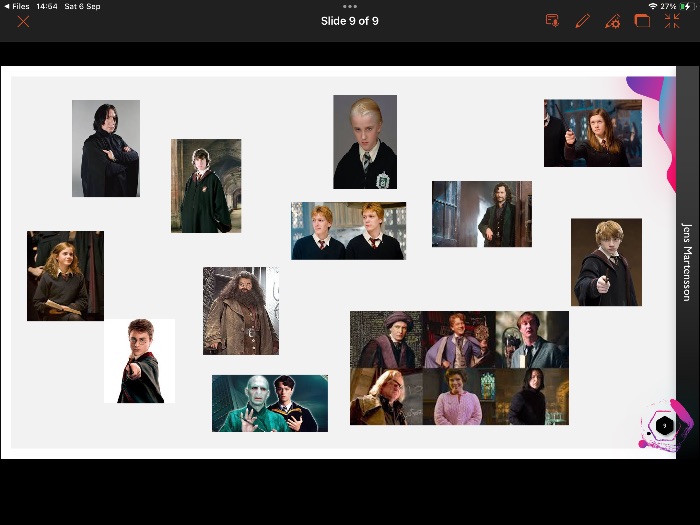This screenshot has width=700, height=525.
Task: Exit full screen with the arrows icon
Action: pyautogui.click(x=671, y=21)
